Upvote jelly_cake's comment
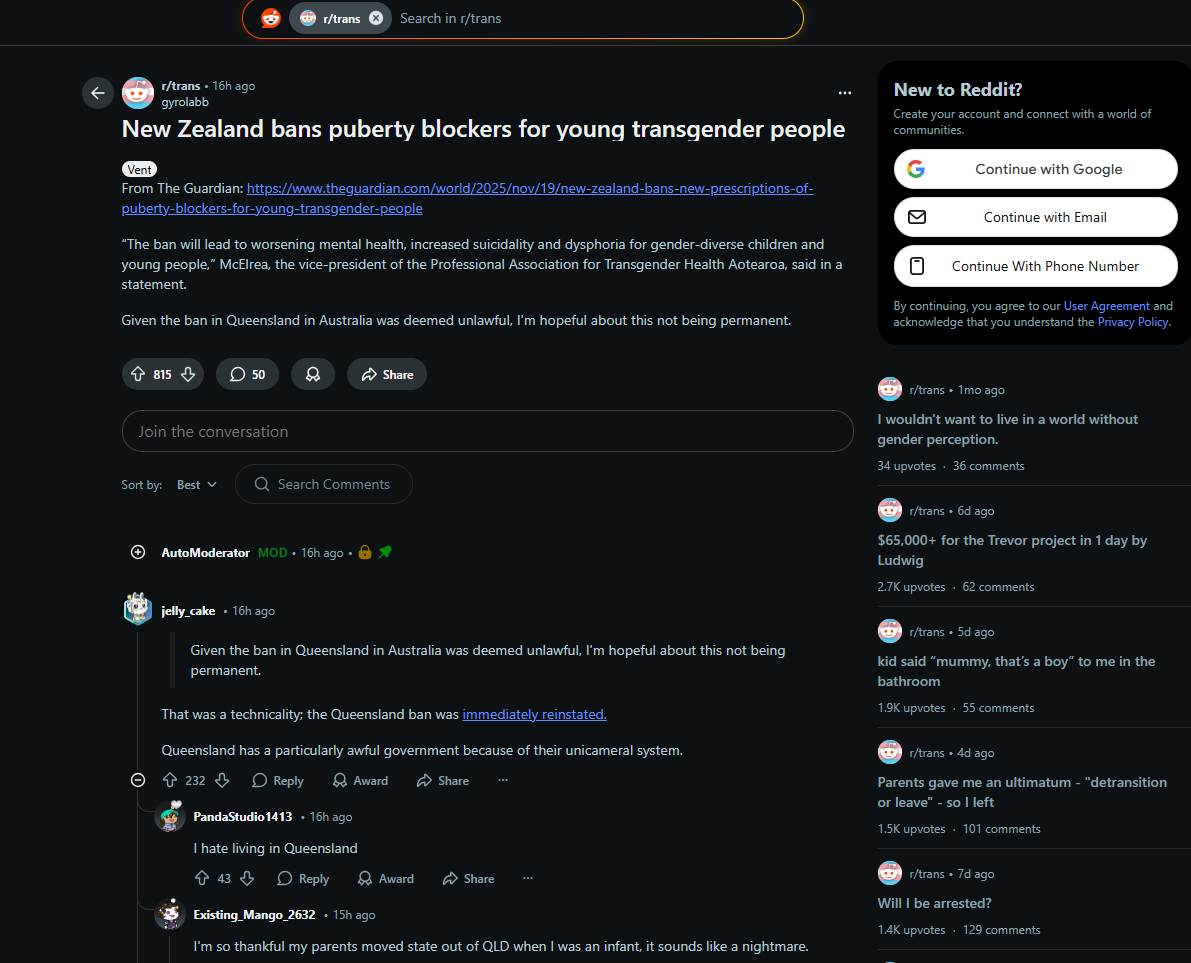Viewport: 1191px width, 963px height. [170, 781]
